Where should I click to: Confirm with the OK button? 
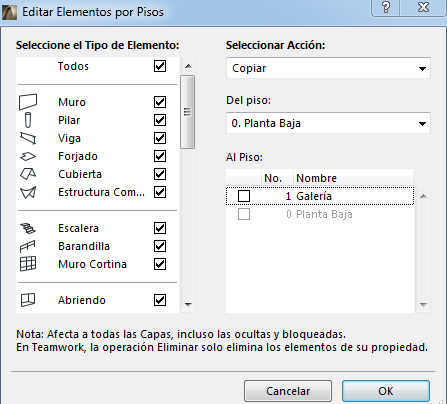[386, 391]
